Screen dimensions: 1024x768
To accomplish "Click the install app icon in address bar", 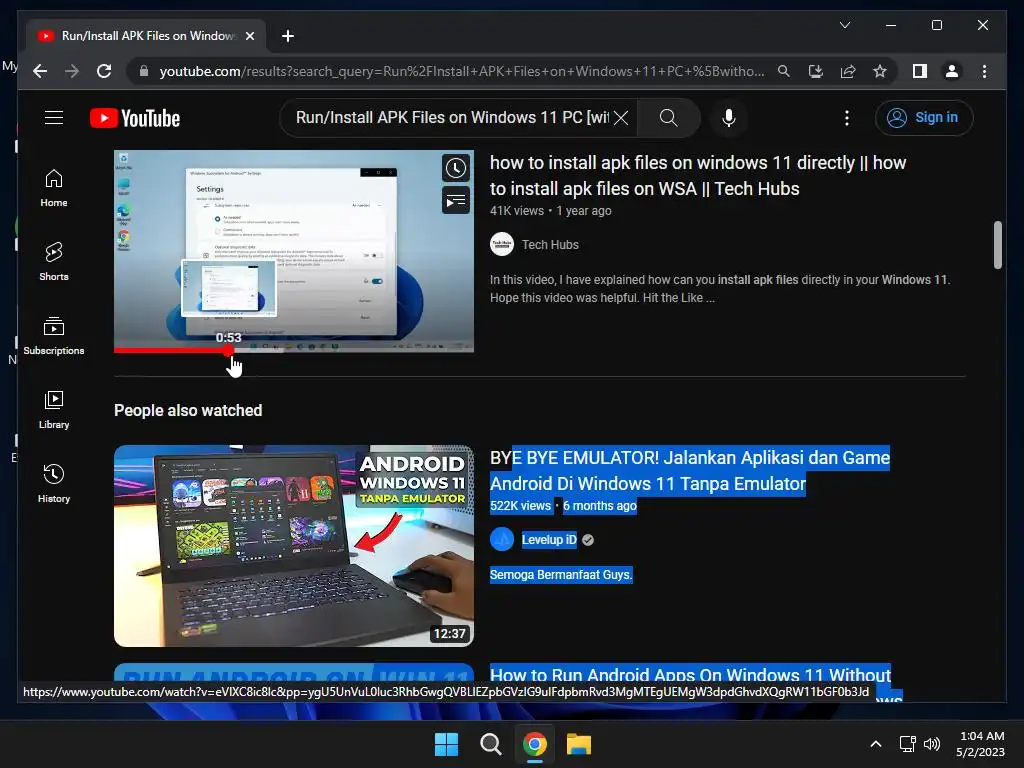I will [x=816, y=71].
